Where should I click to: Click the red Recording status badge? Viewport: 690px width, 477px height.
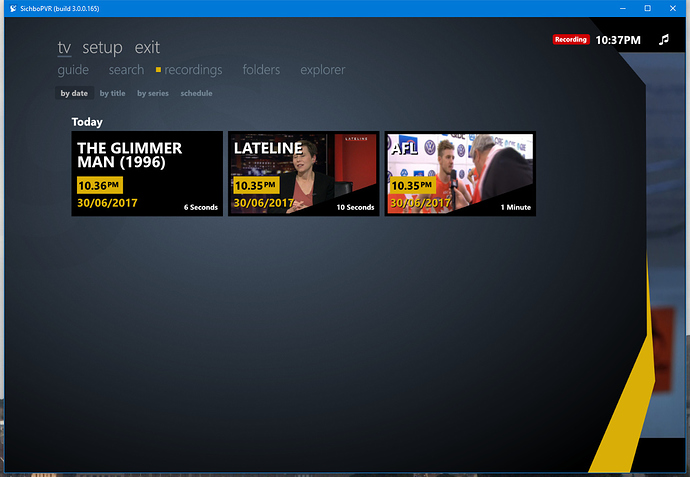pos(571,40)
